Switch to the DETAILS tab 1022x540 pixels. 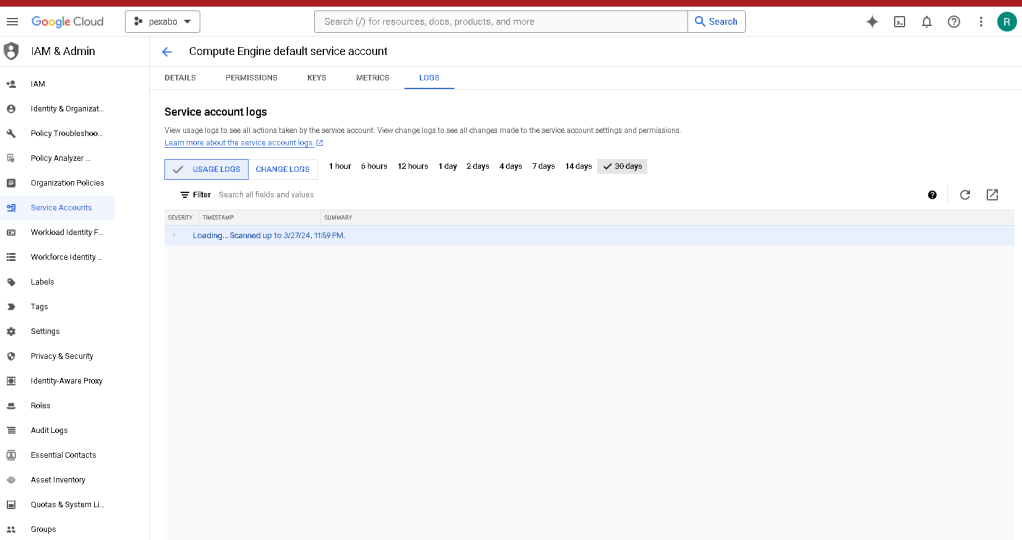pos(180,78)
